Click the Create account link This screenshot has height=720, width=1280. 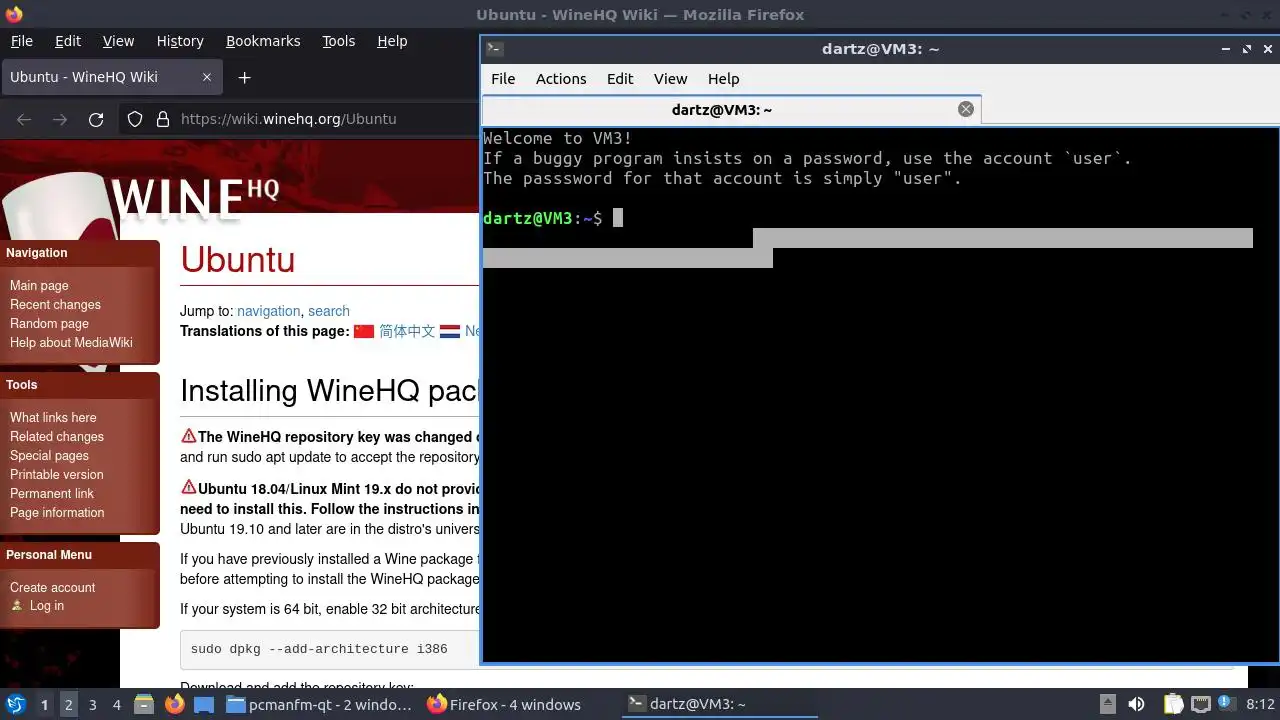(52, 587)
